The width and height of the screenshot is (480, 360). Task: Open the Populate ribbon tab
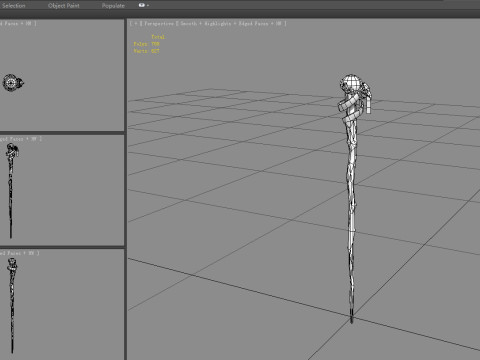tap(113, 6)
